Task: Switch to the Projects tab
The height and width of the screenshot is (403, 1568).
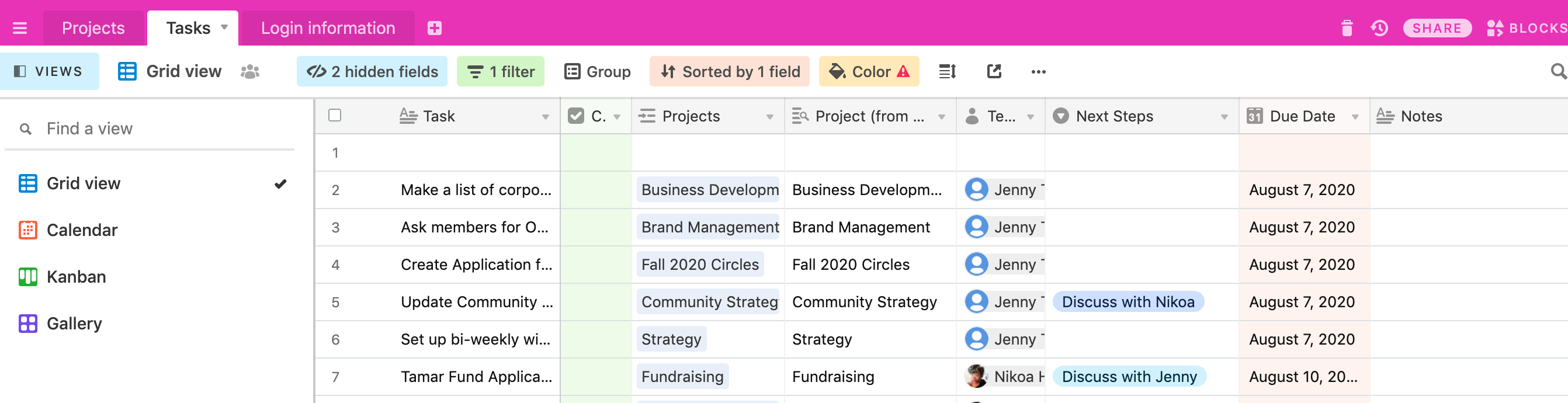Action: pos(93,28)
